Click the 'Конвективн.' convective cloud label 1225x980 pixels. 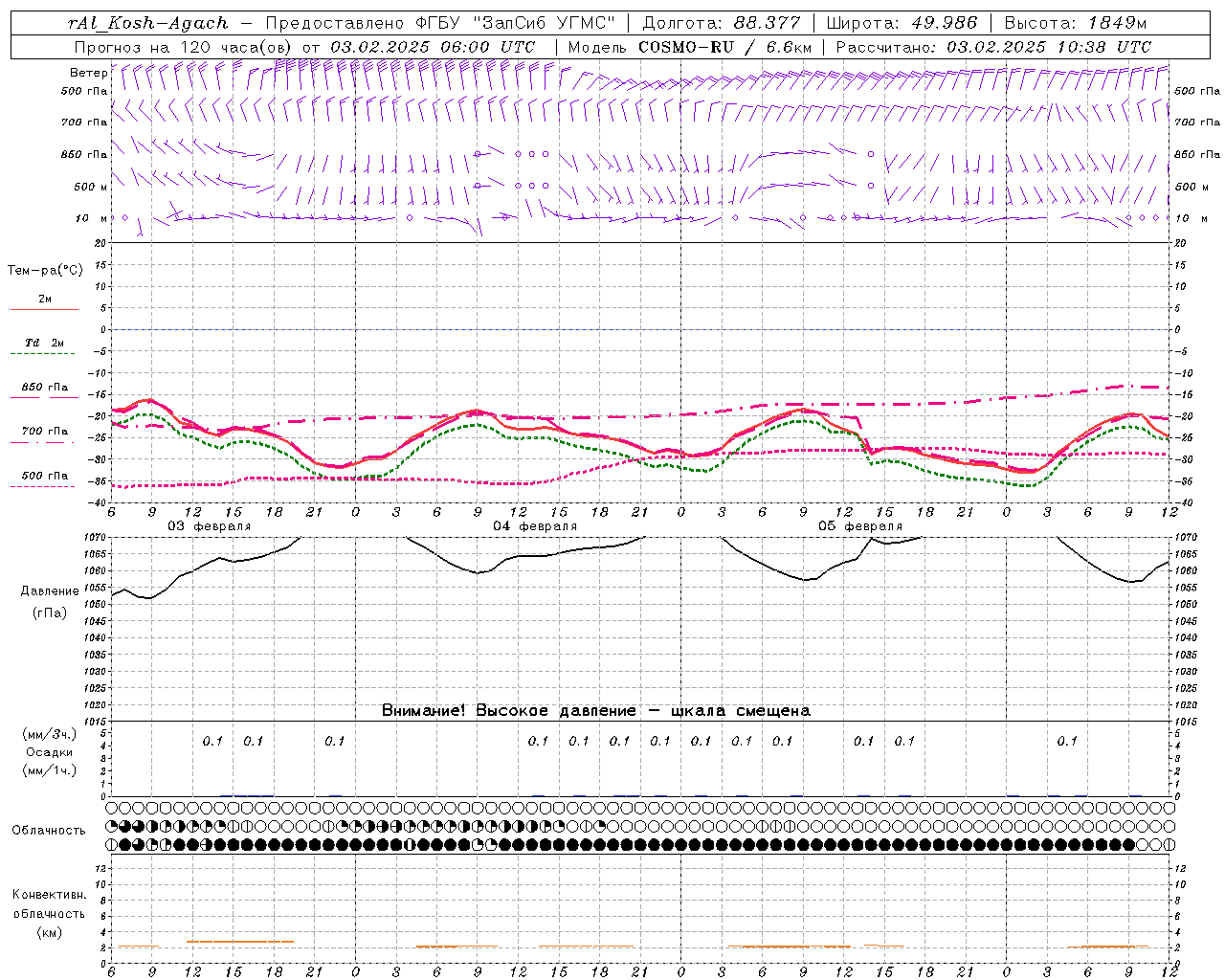[x=49, y=895]
